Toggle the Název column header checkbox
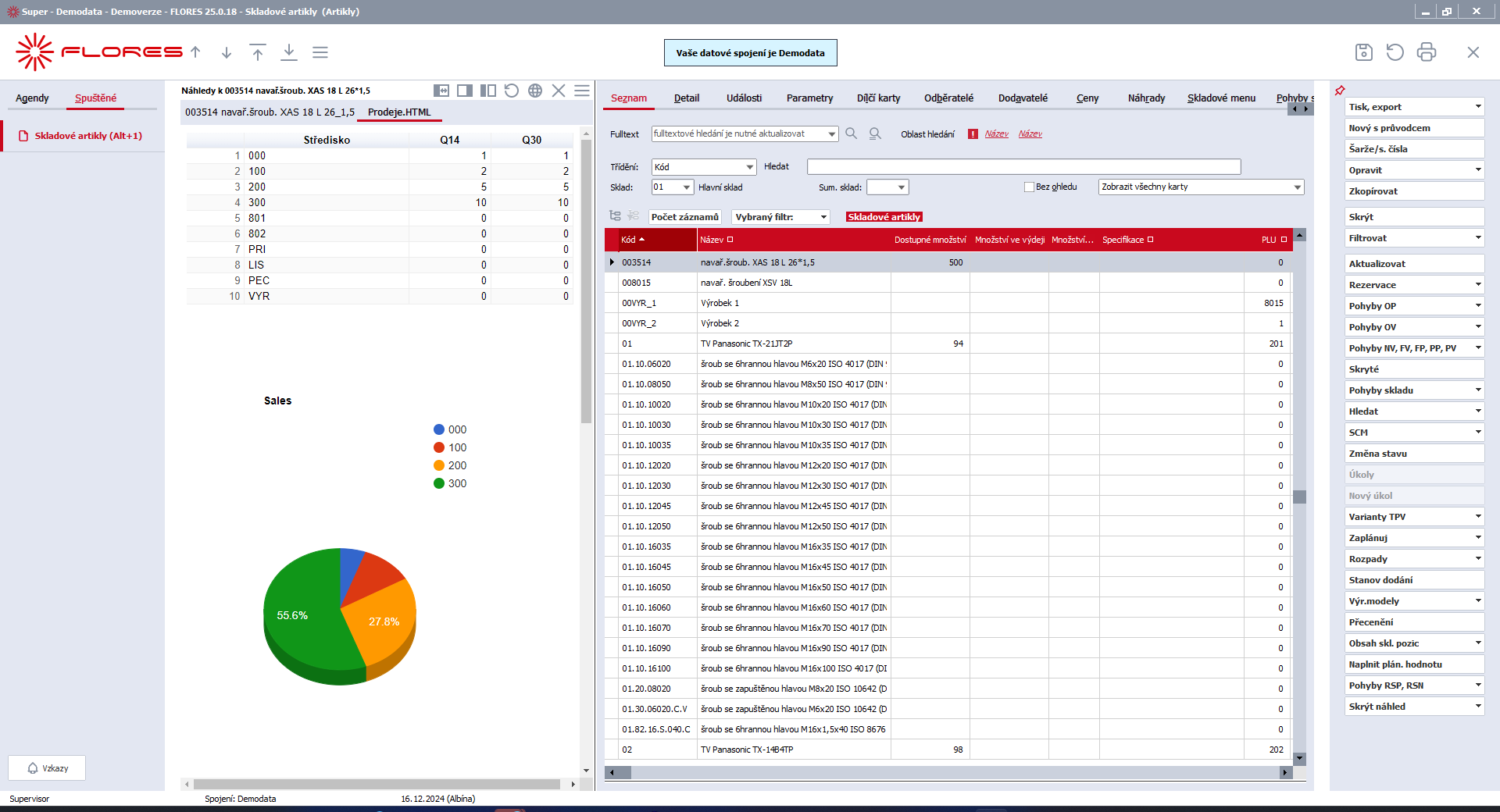The image size is (1500, 812). [x=730, y=240]
